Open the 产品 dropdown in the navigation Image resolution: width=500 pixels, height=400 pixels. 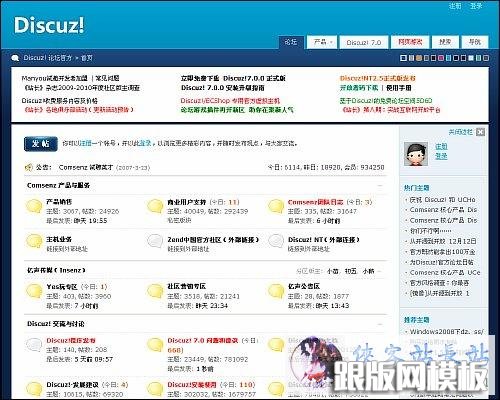coord(323,42)
